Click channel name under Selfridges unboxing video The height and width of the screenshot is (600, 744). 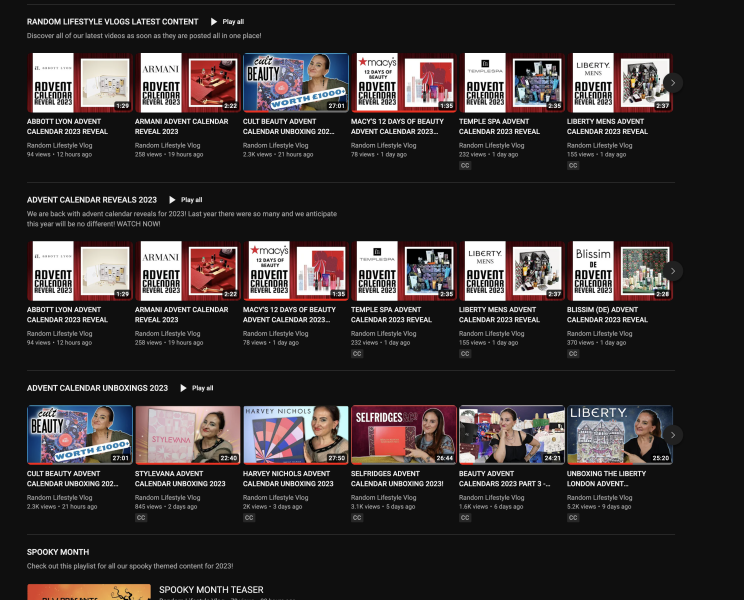383,498
